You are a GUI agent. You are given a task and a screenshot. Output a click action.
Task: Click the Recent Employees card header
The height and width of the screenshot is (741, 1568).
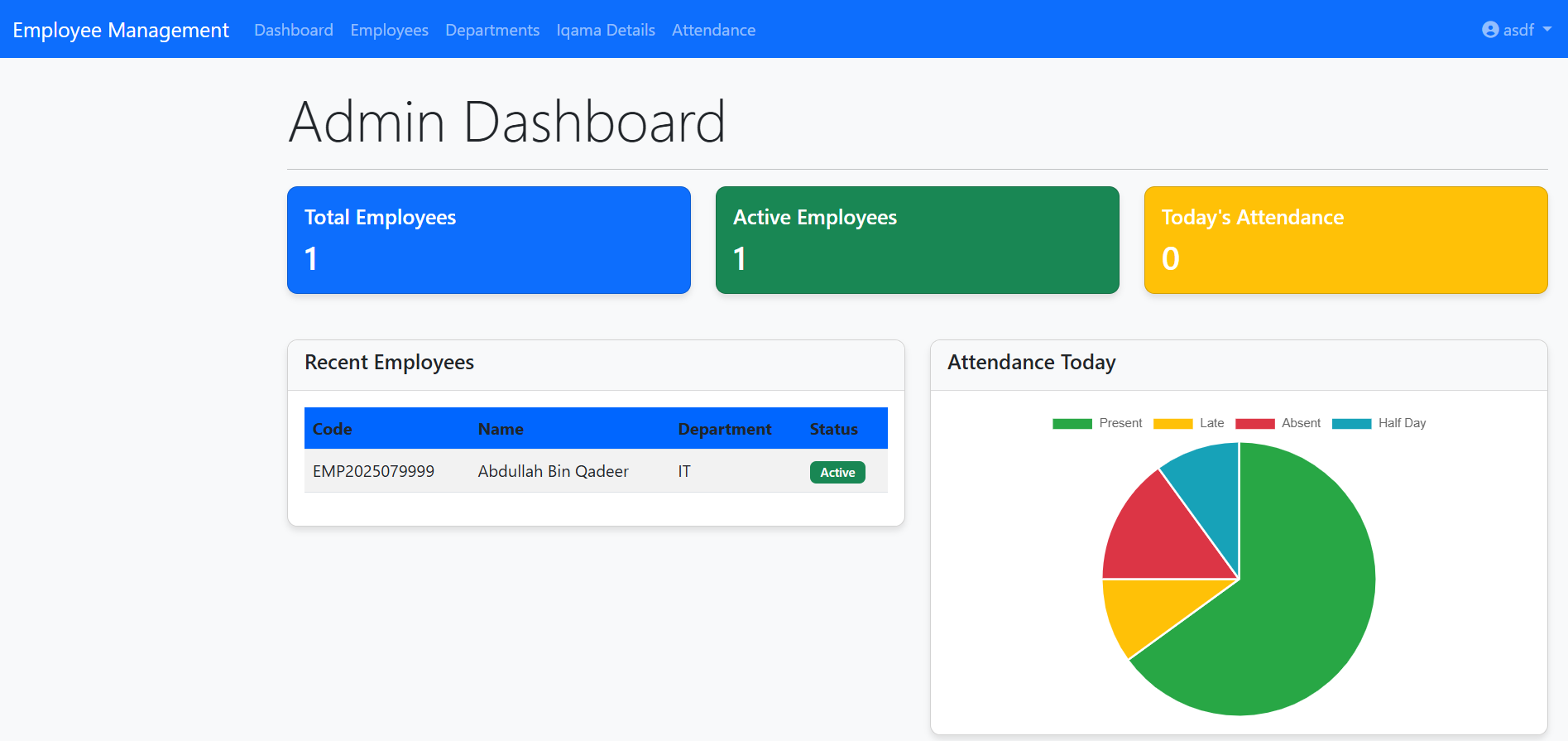click(x=596, y=365)
